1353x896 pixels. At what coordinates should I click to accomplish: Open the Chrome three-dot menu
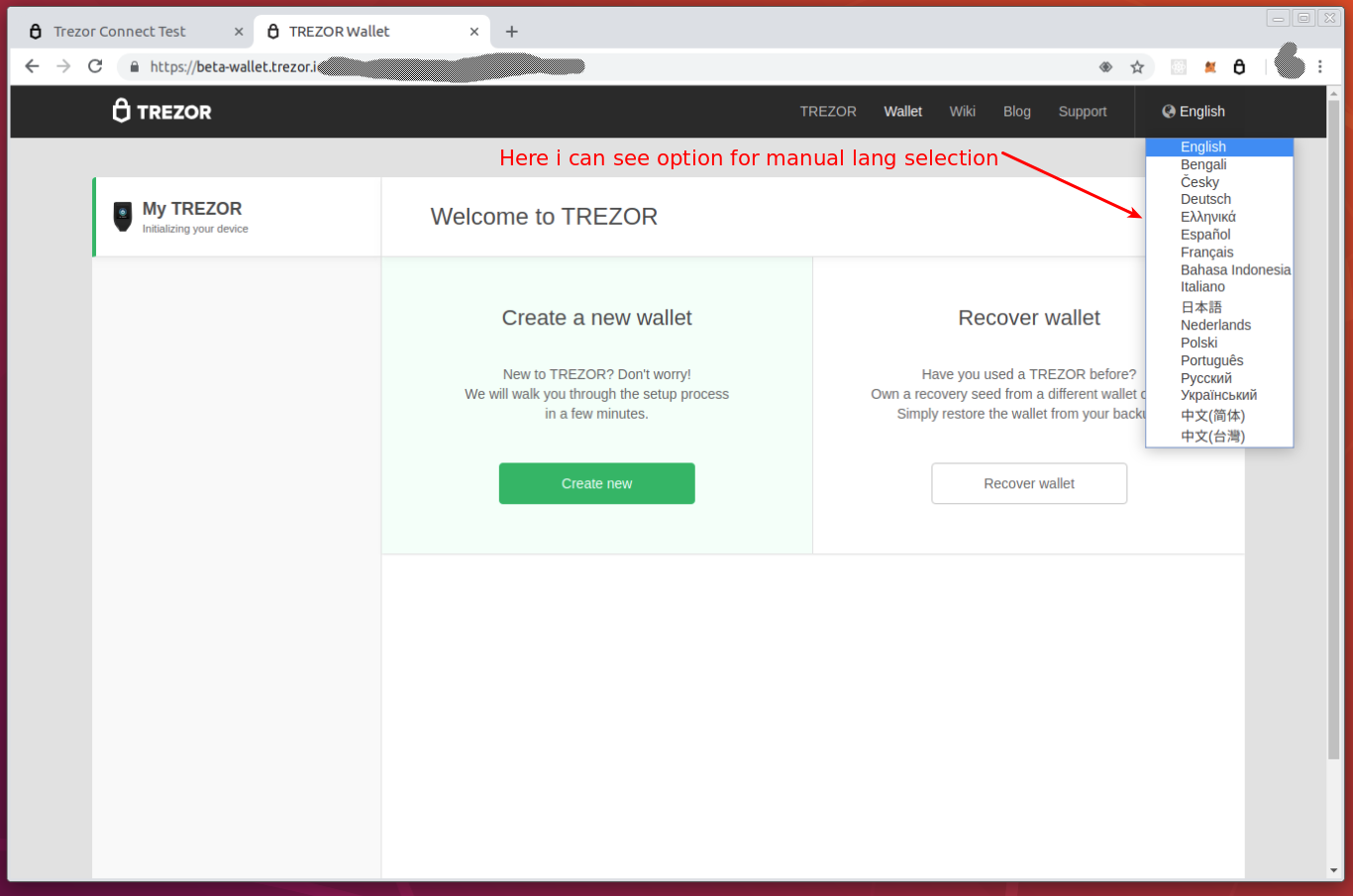click(1321, 66)
